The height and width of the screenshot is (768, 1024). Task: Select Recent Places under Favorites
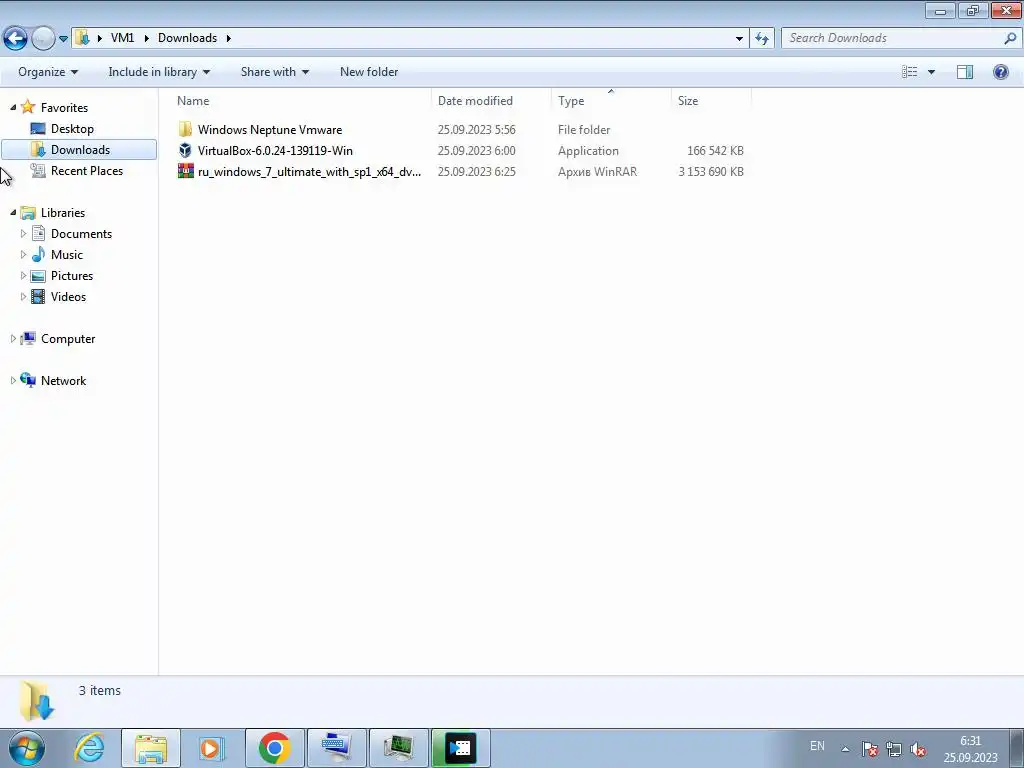tap(87, 170)
